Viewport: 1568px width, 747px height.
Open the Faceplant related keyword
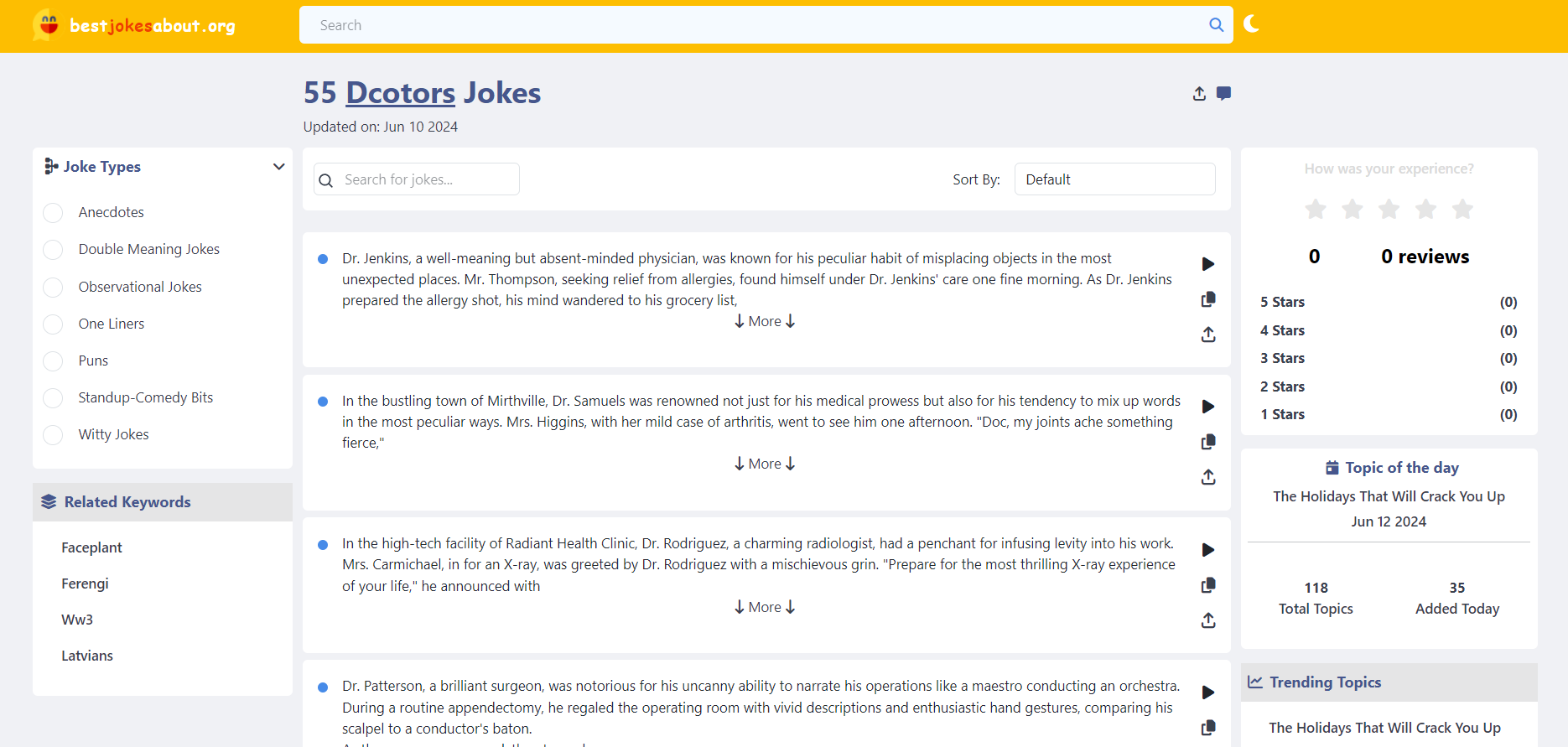coord(91,547)
